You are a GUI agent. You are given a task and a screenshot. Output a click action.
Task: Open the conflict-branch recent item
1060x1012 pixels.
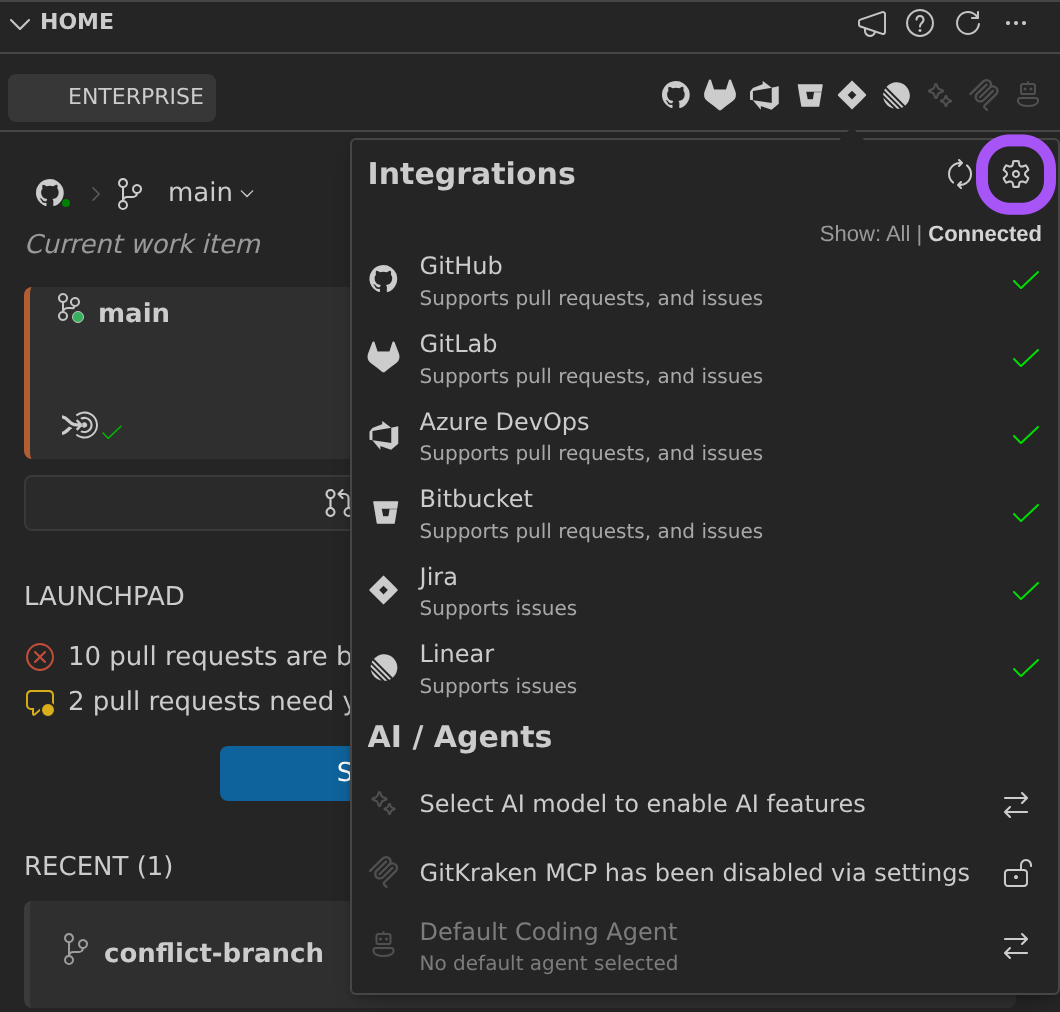click(x=188, y=953)
